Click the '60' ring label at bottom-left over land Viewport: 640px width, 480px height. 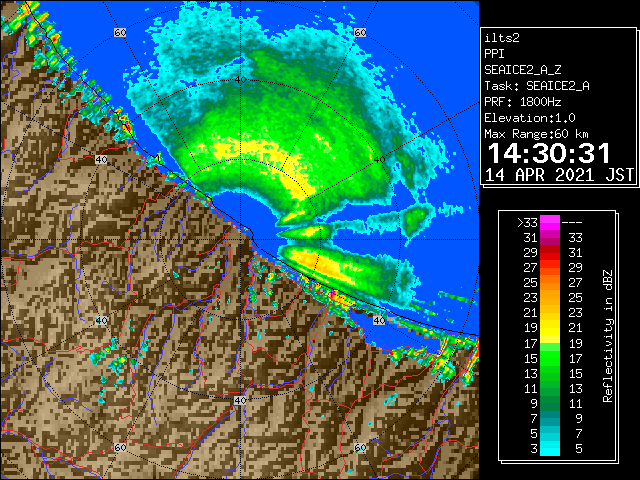pyautogui.click(x=120, y=448)
